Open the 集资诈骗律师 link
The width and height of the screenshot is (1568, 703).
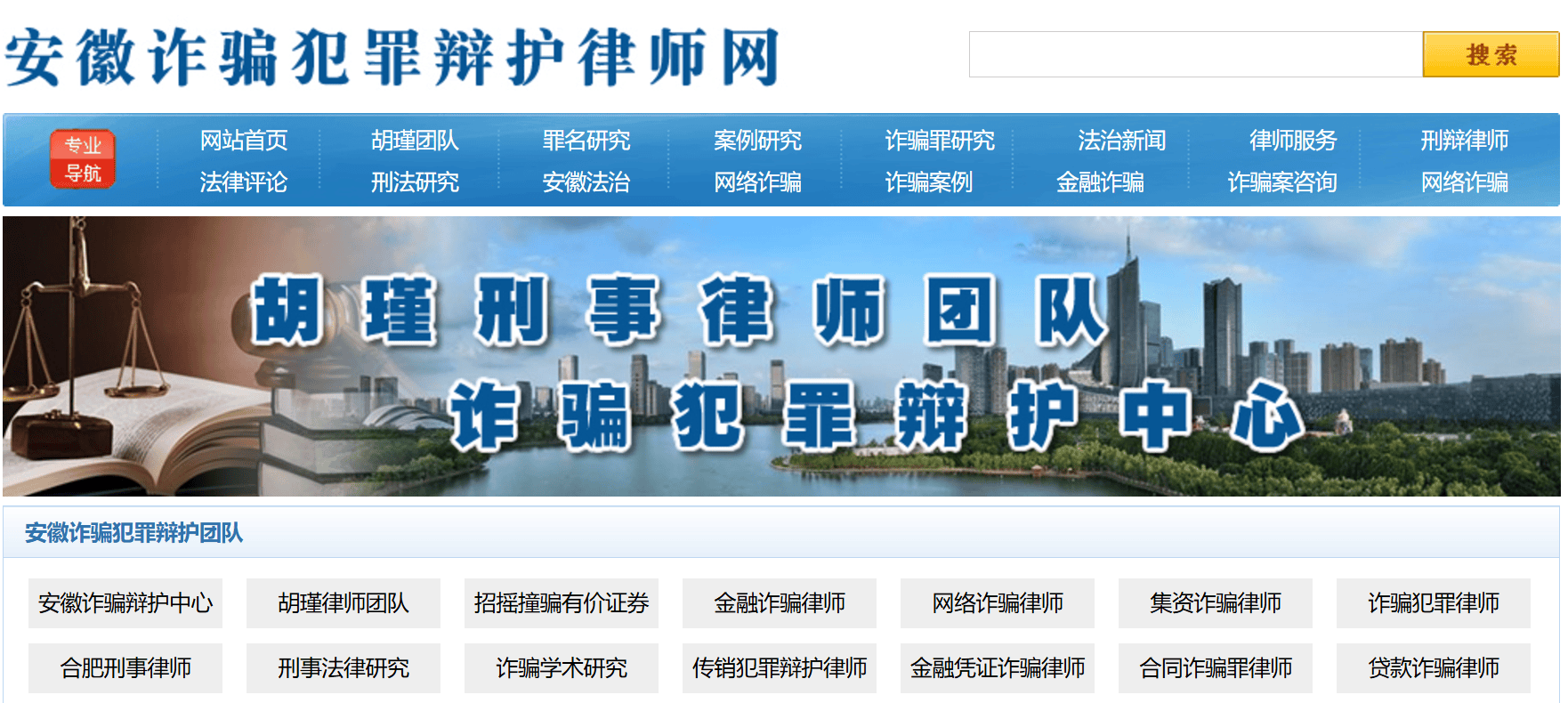click(x=1216, y=603)
